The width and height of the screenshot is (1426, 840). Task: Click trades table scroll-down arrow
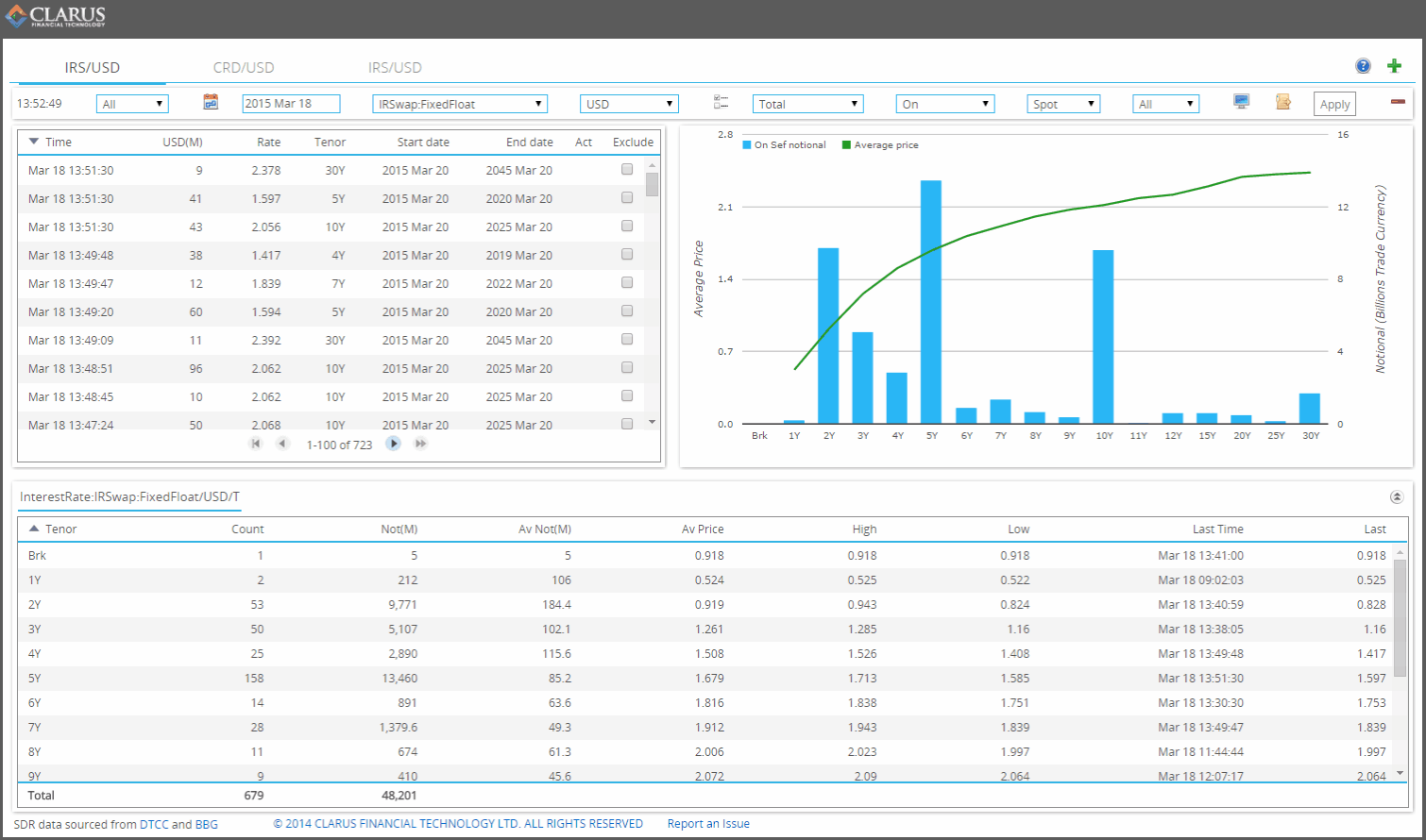[x=652, y=422]
